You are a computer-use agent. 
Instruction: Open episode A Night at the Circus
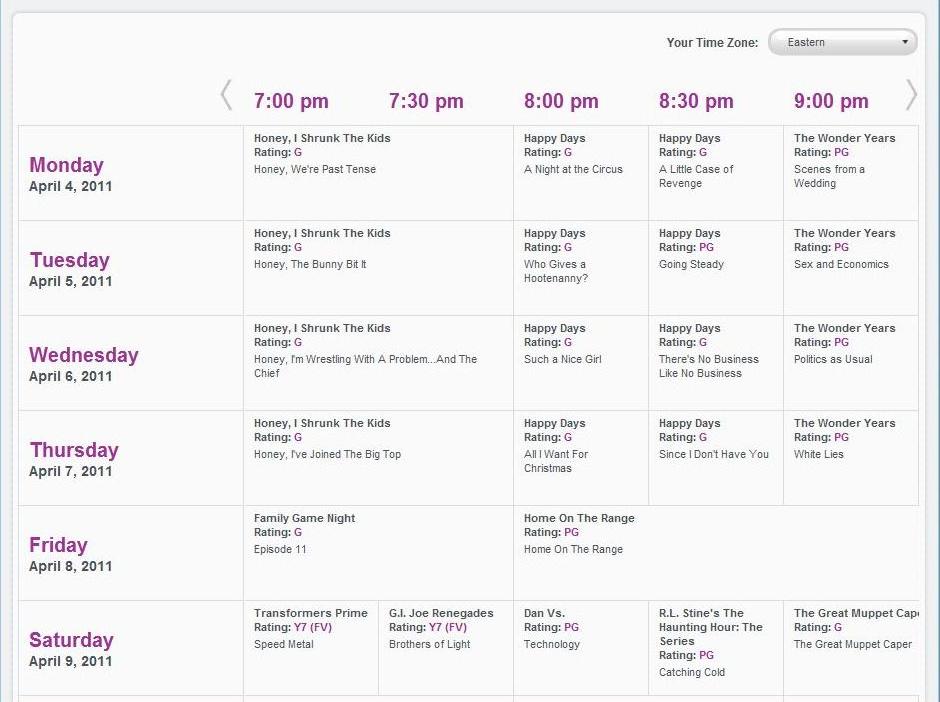pyautogui.click(x=573, y=170)
